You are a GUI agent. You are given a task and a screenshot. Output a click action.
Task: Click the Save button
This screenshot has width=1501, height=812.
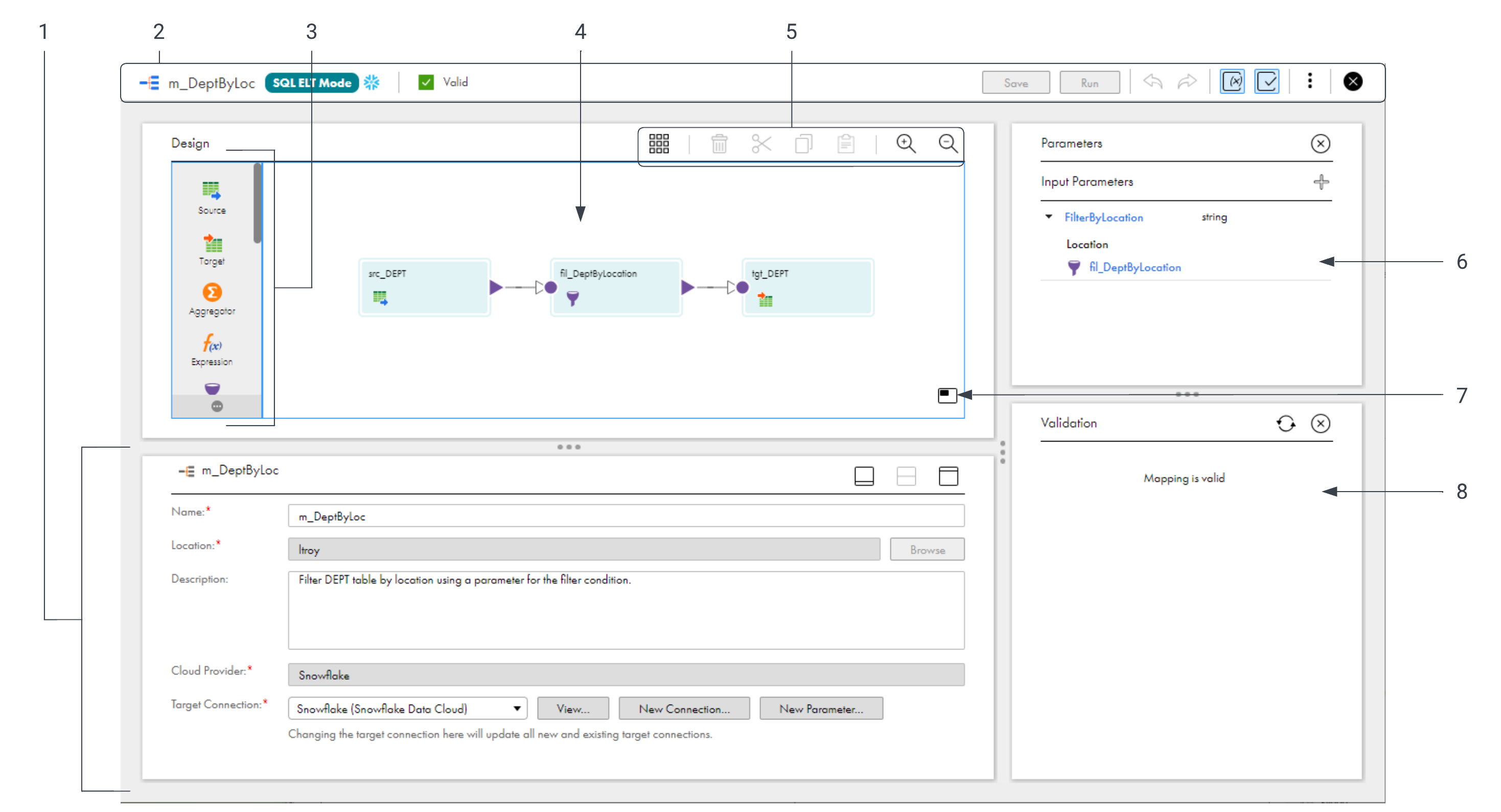[1015, 83]
